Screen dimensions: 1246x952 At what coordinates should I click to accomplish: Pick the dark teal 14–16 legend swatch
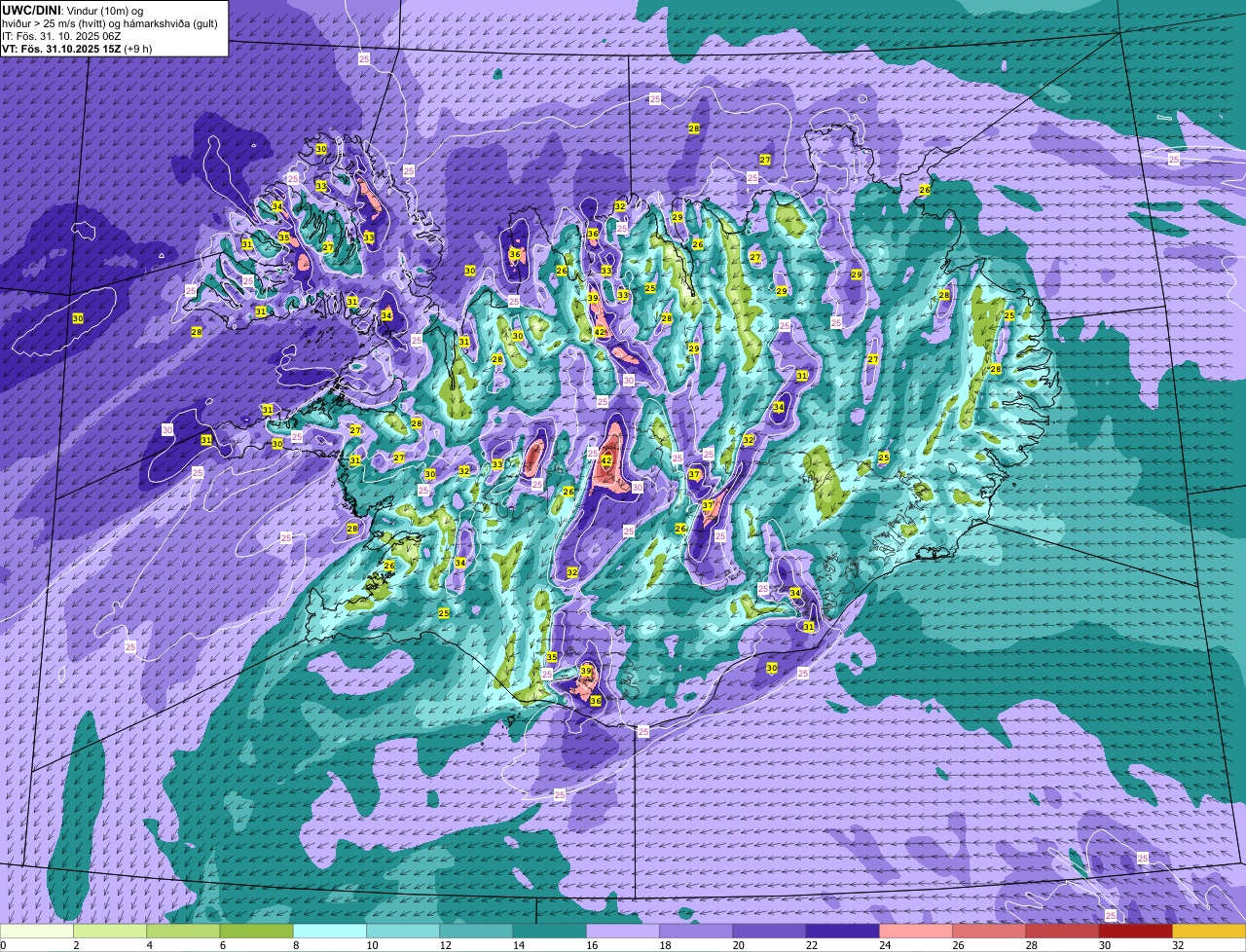tap(549, 931)
